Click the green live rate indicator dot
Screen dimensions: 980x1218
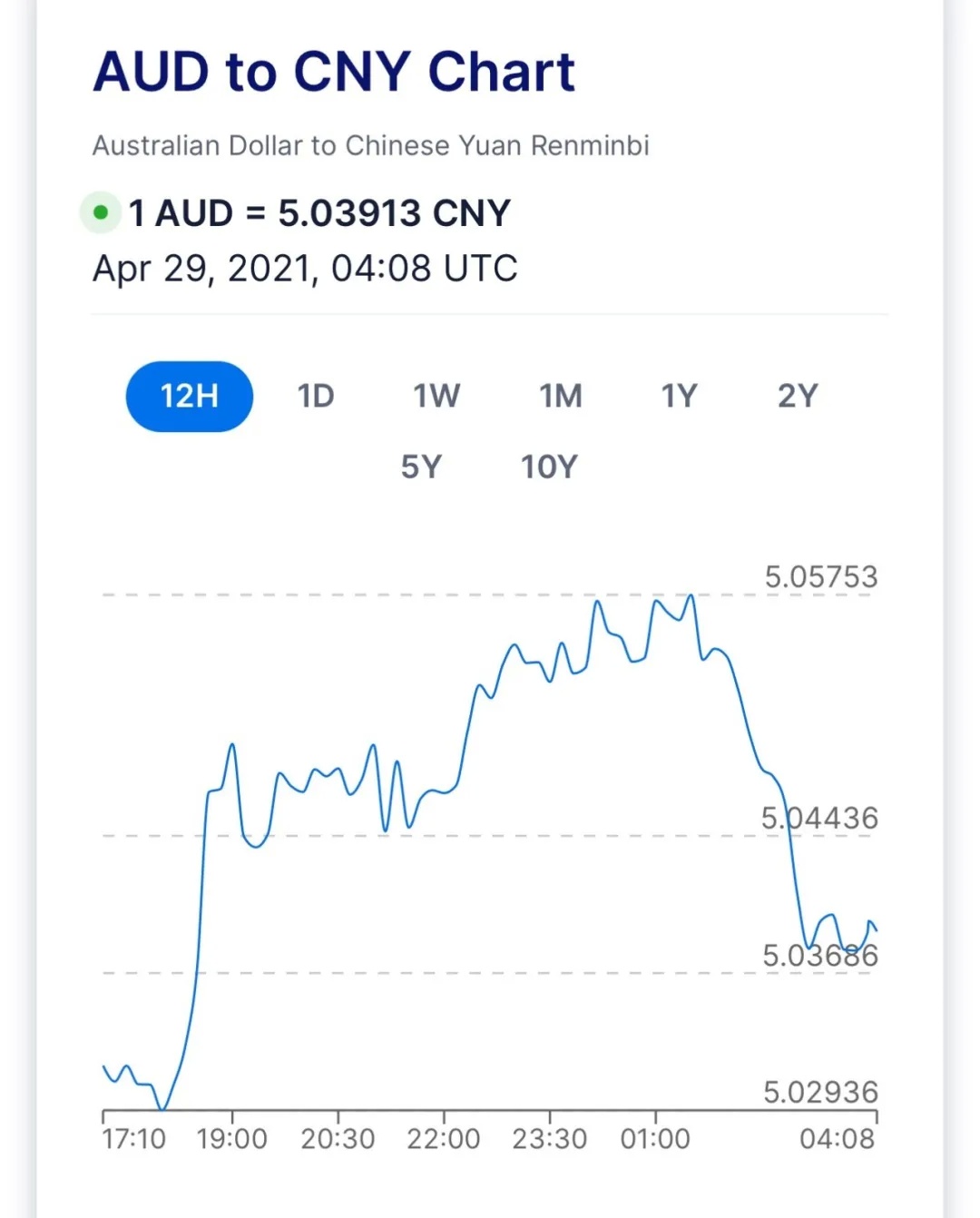[101, 213]
